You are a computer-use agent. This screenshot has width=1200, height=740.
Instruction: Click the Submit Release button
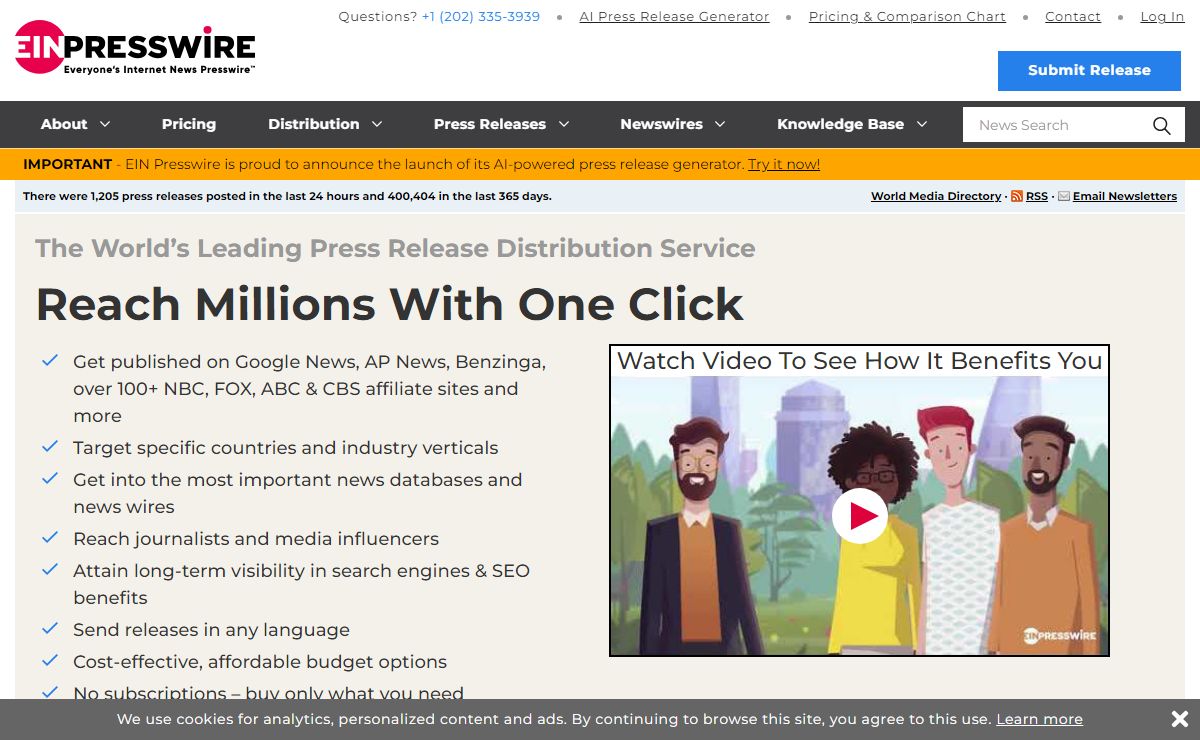click(x=1089, y=70)
